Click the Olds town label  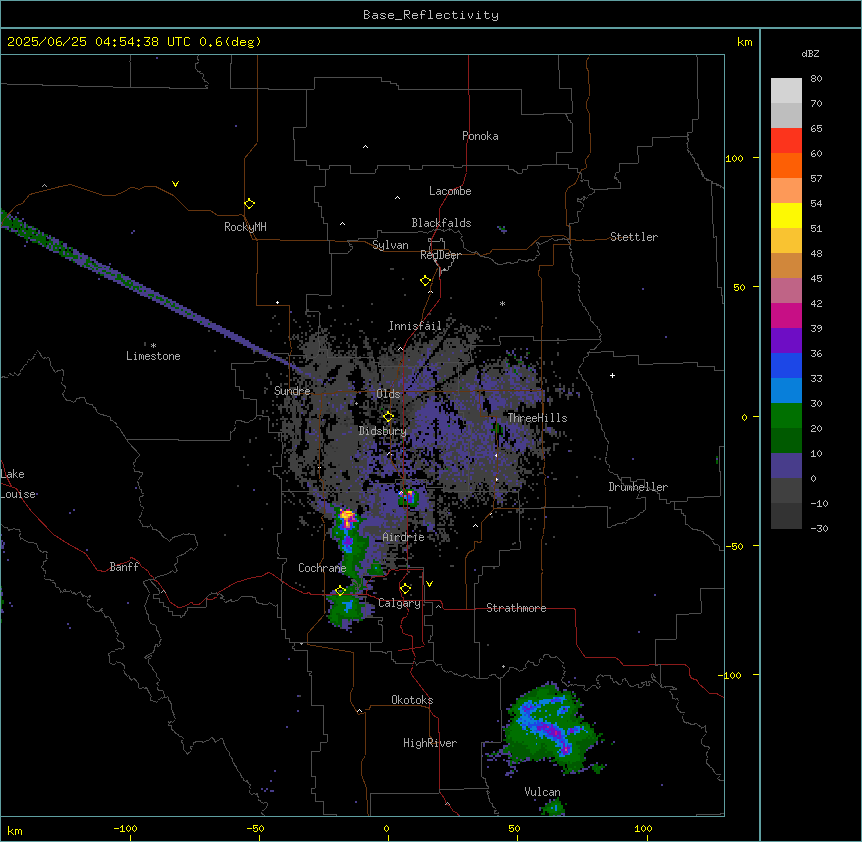point(388,394)
